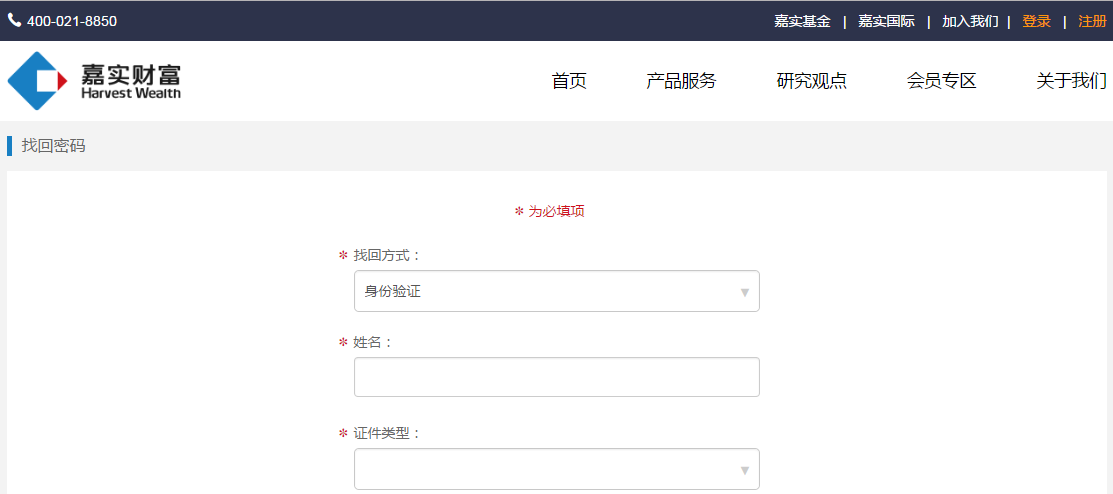The image size is (1113, 494).
Task: Click the Harvest Wealth logo
Action: pos(94,81)
